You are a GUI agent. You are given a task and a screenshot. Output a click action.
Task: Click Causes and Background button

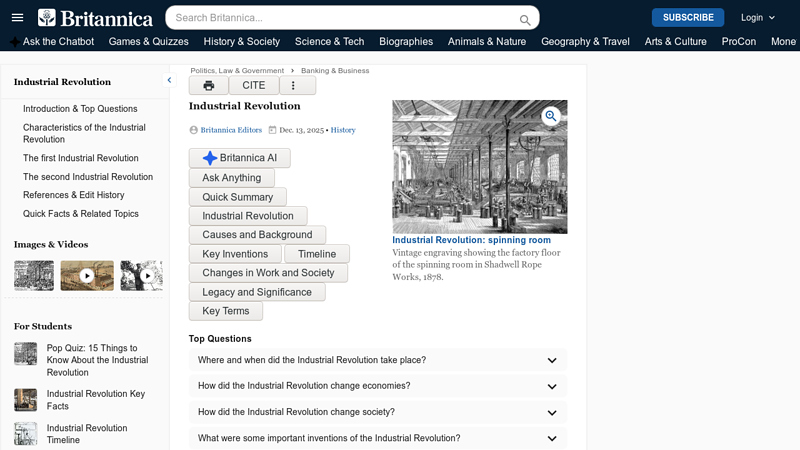pyautogui.click(x=257, y=235)
